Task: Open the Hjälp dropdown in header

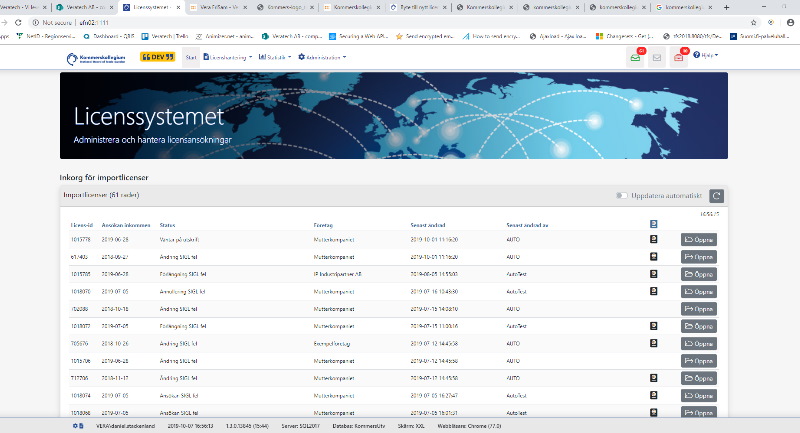Action: pos(706,56)
